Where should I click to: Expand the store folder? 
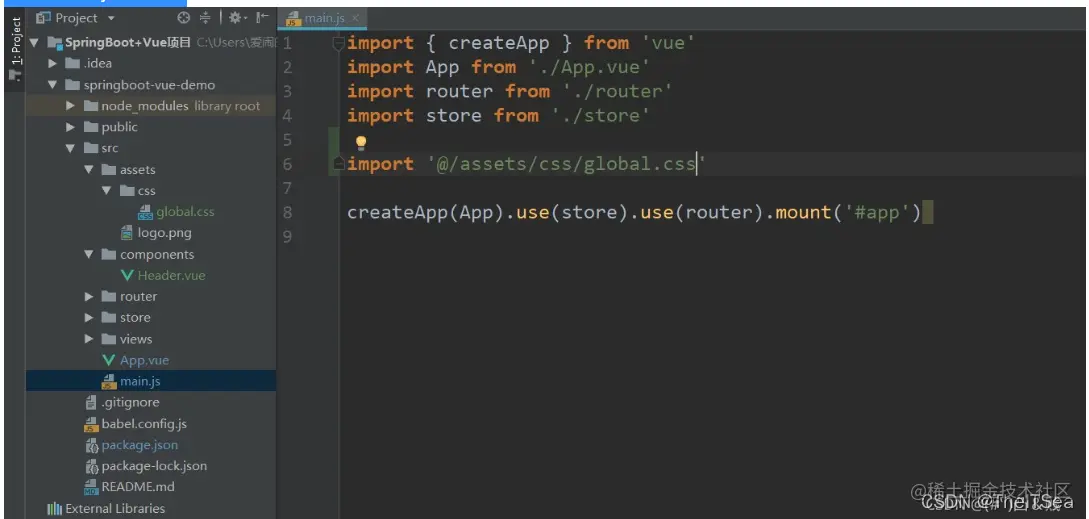point(89,318)
